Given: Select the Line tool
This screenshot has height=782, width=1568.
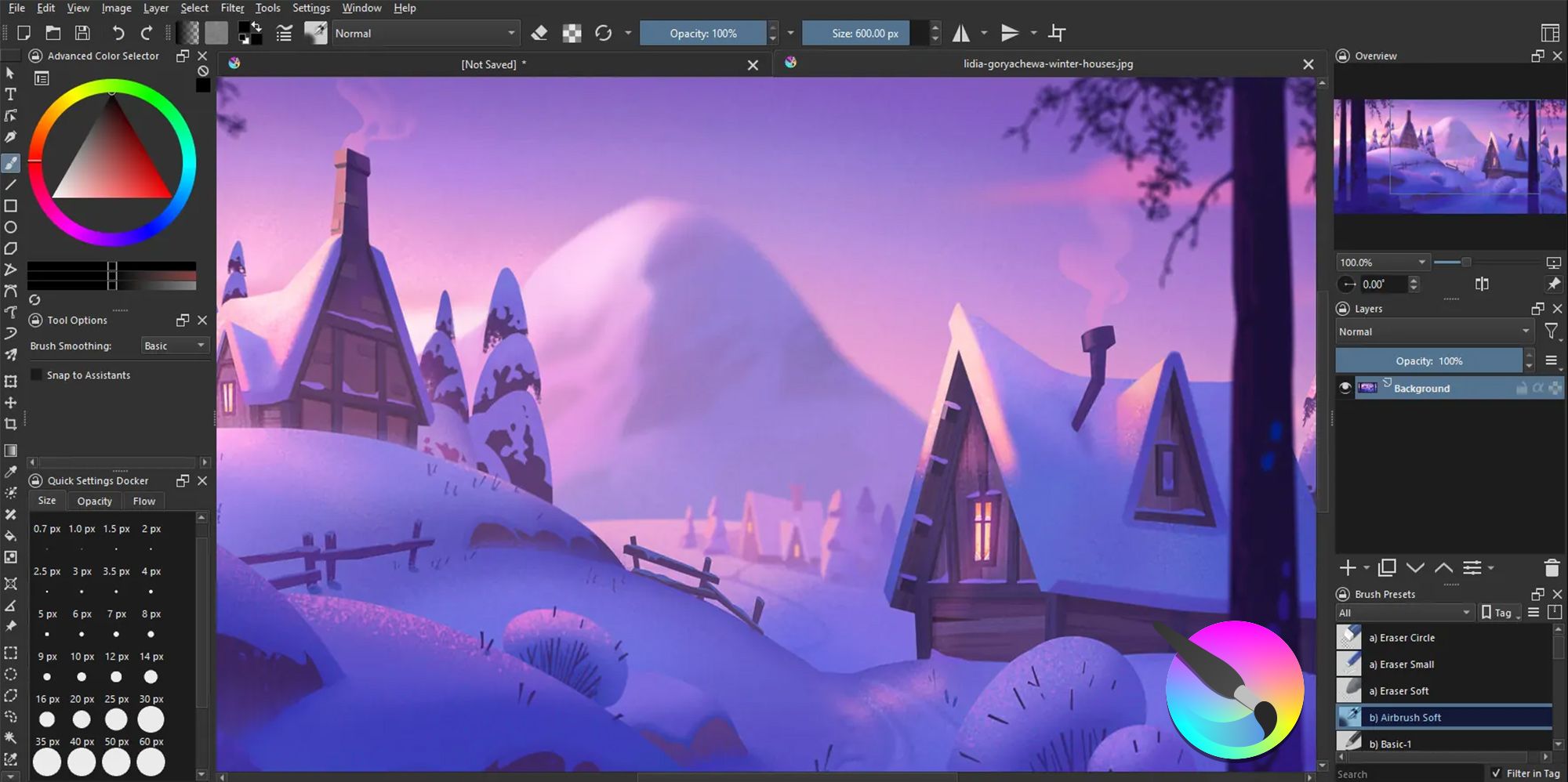Looking at the screenshot, I should pos(11,185).
